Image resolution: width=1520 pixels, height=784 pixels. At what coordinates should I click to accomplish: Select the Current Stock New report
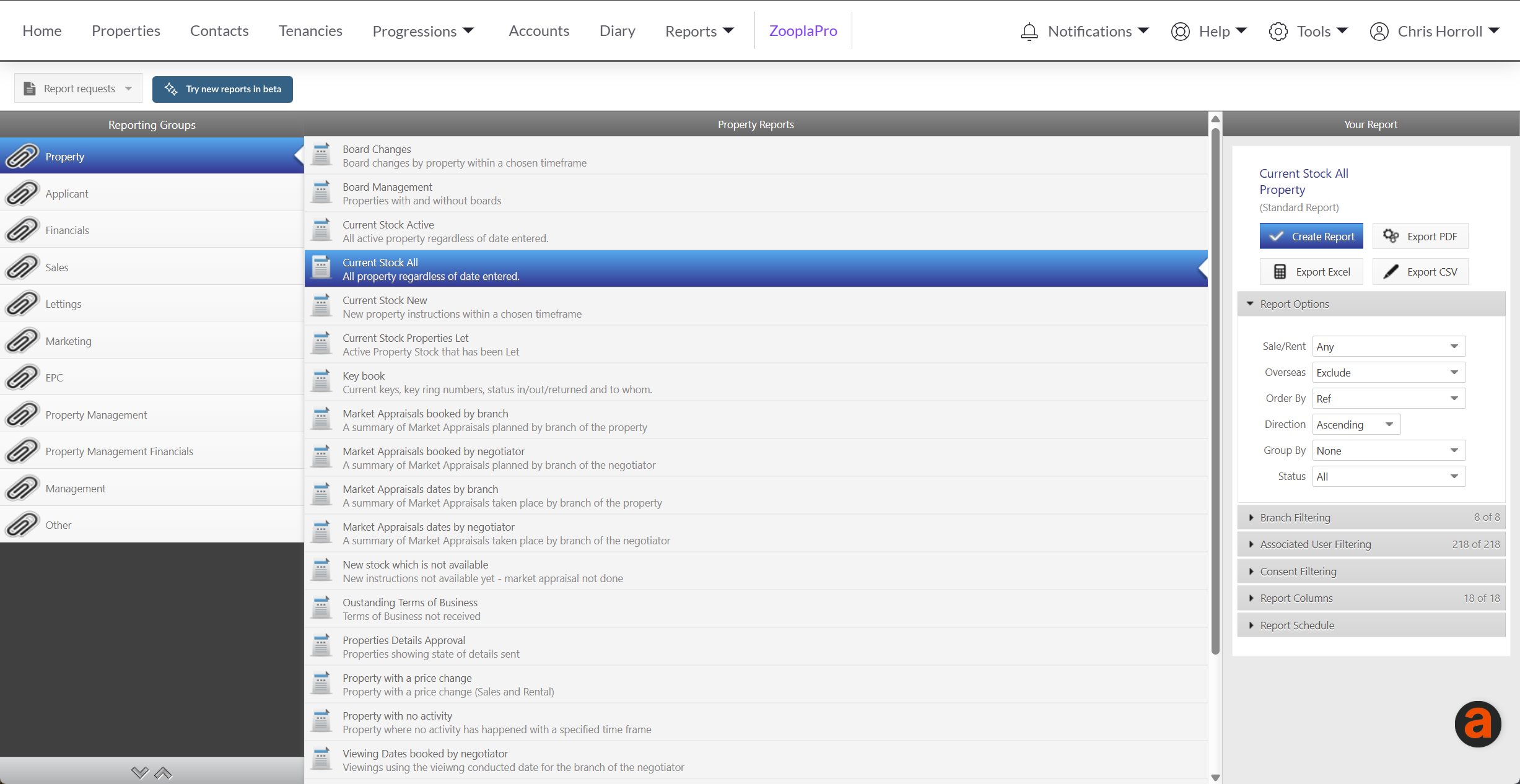click(756, 307)
